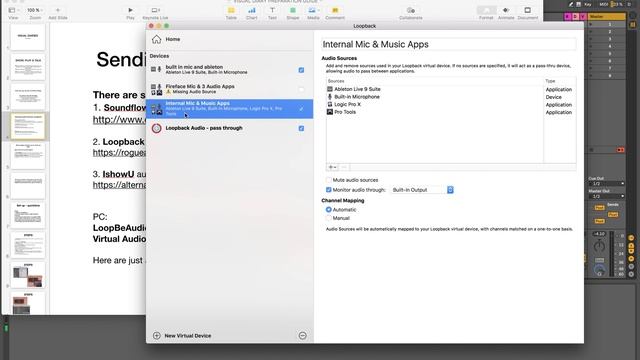640x360 pixels.
Task: Open the Animate inspector in Keynote
Action: coord(506,13)
